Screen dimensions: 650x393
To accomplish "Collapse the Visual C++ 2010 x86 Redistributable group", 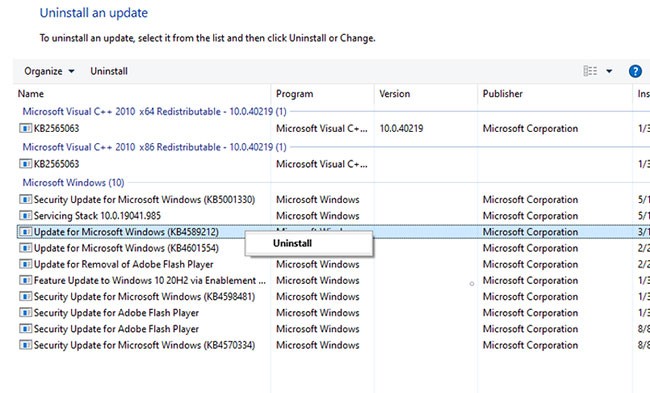I will click(x=154, y=147).
